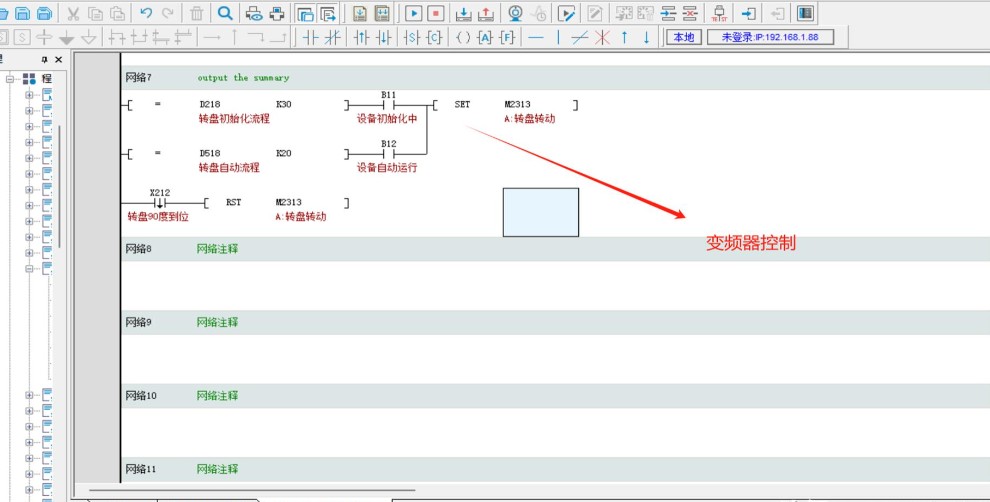990x502 pixels.
Task: Pin the project panel with pushpin
Action: [x=44, y=60]
